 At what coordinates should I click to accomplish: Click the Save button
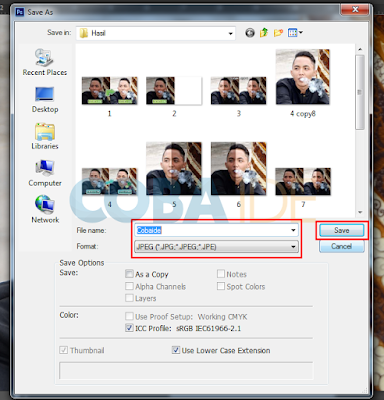coord(342,230)
